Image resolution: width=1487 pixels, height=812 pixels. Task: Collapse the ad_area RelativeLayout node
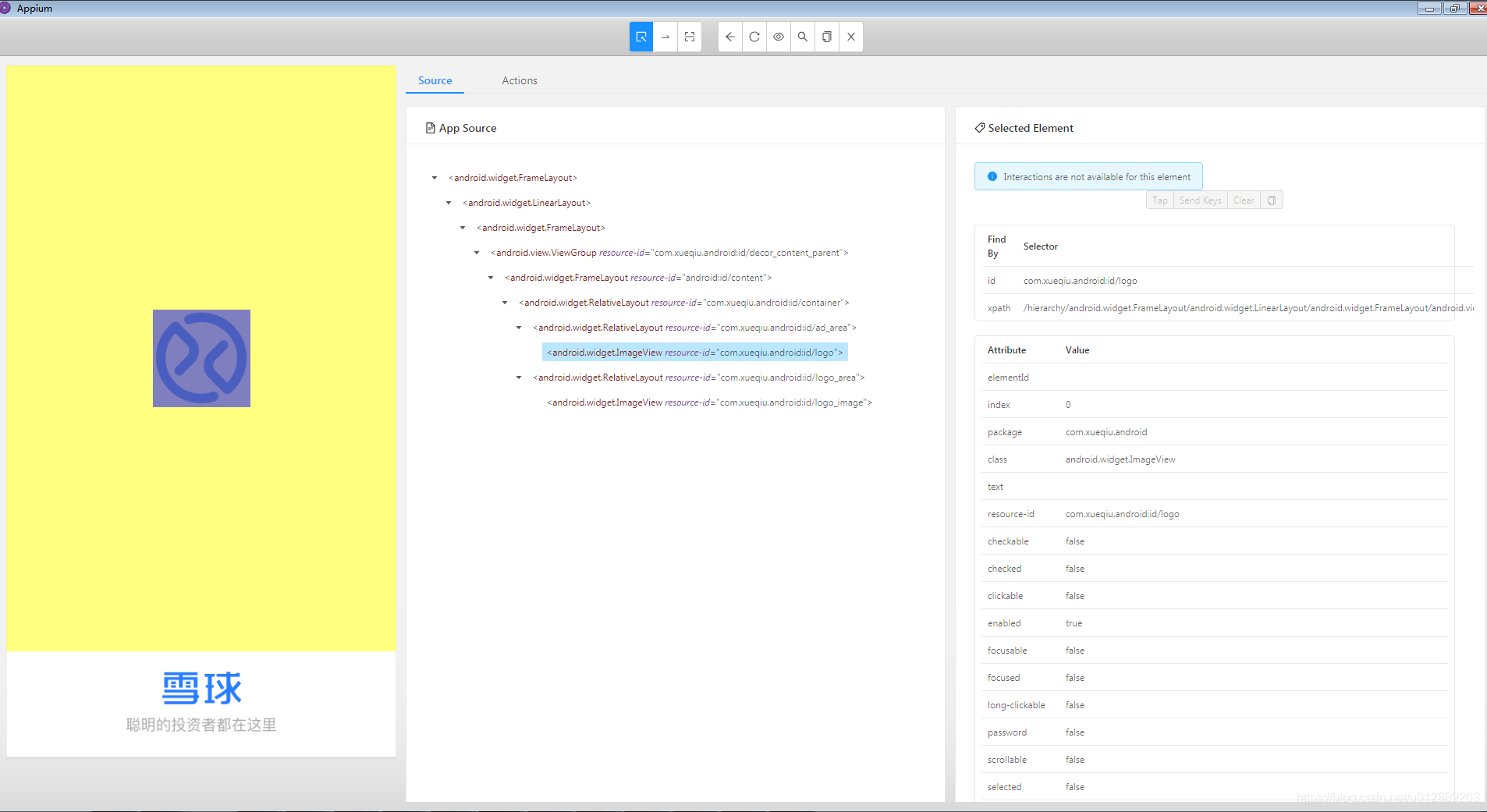[519, 328]
